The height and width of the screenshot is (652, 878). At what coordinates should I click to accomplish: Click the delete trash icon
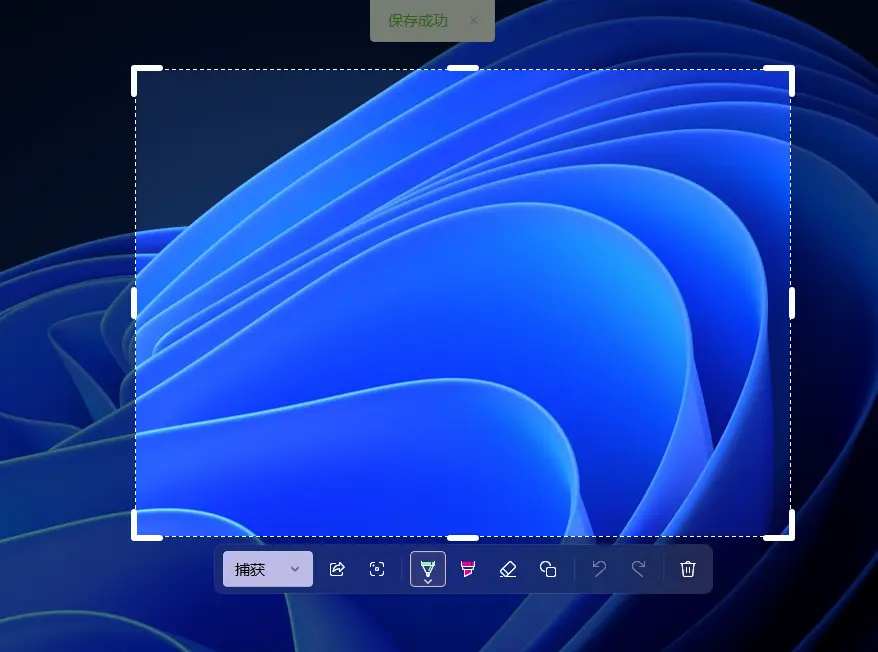[x=687, y=569]
